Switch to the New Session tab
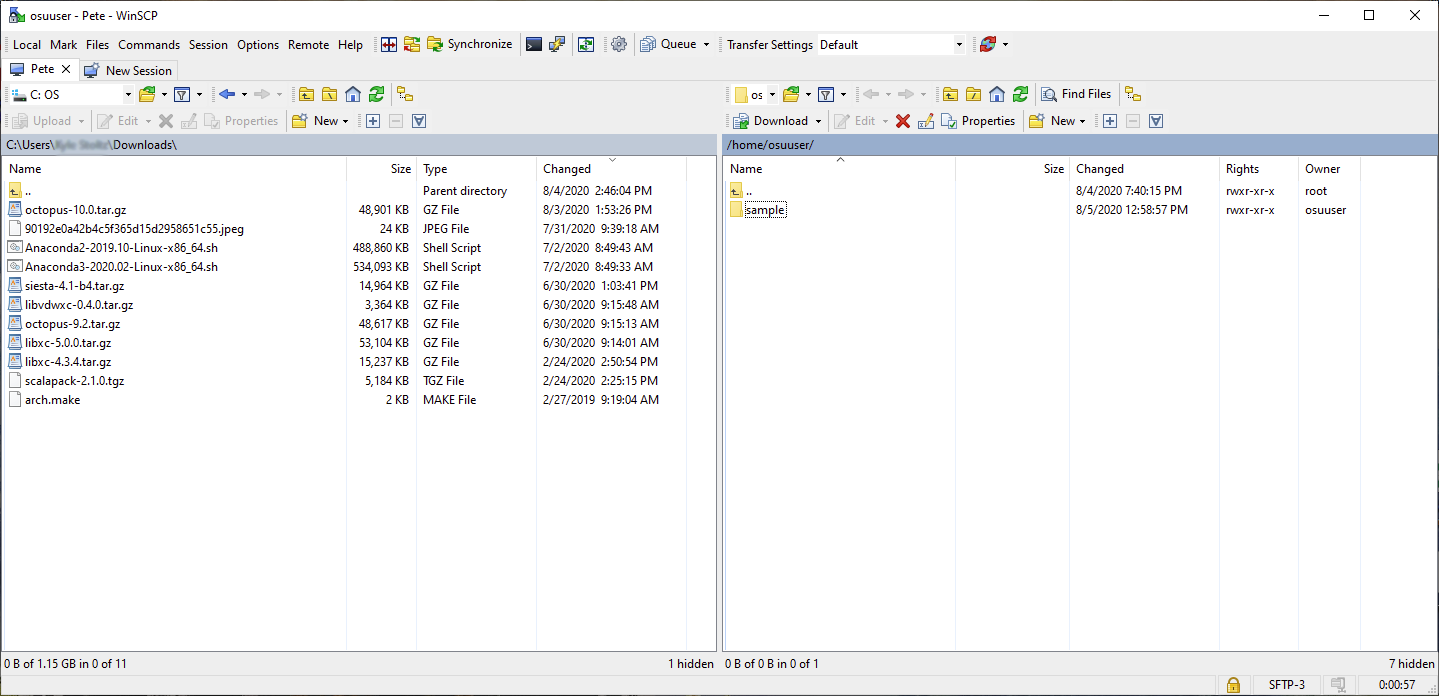The image size is (1439, 696). (129, 70)
